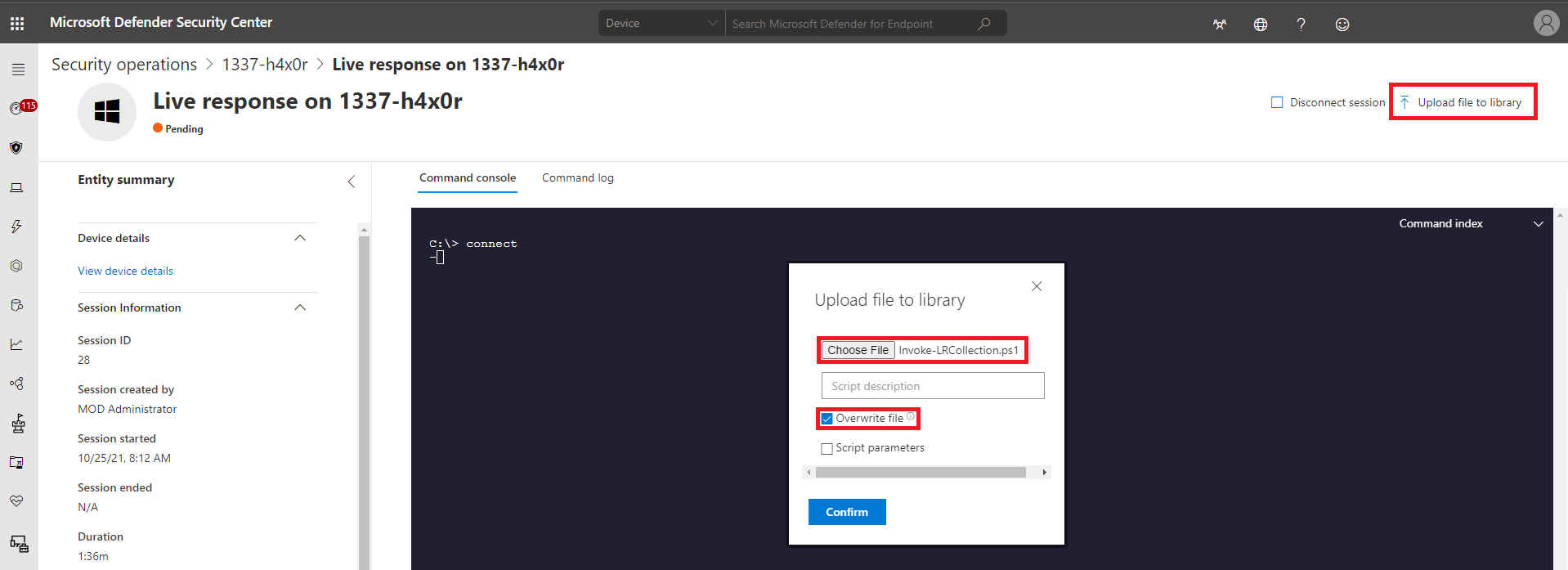Click the Script description input field
1568x570 pixels.
(933, 386)
